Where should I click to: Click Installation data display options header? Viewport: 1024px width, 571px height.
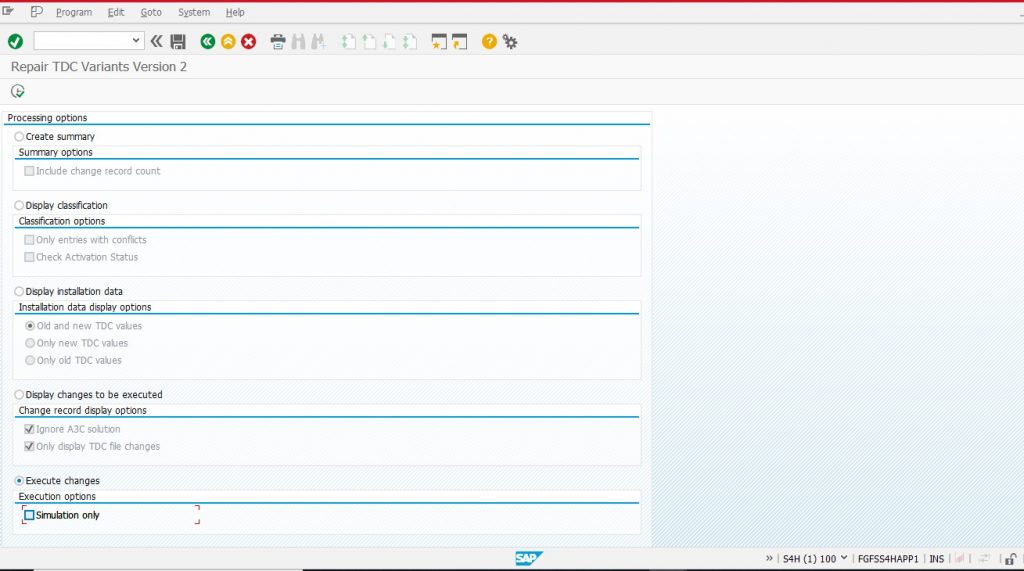tap(85, 307)
